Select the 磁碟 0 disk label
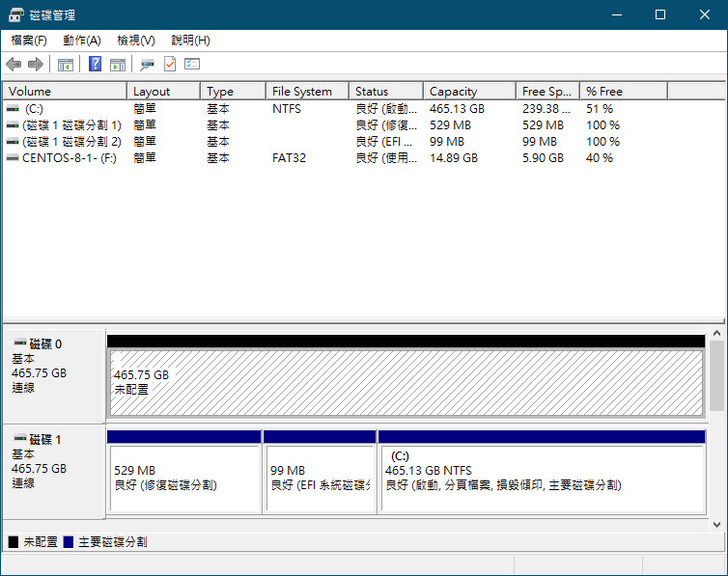The height and width of the screenshot is (576, 728). 45,344
